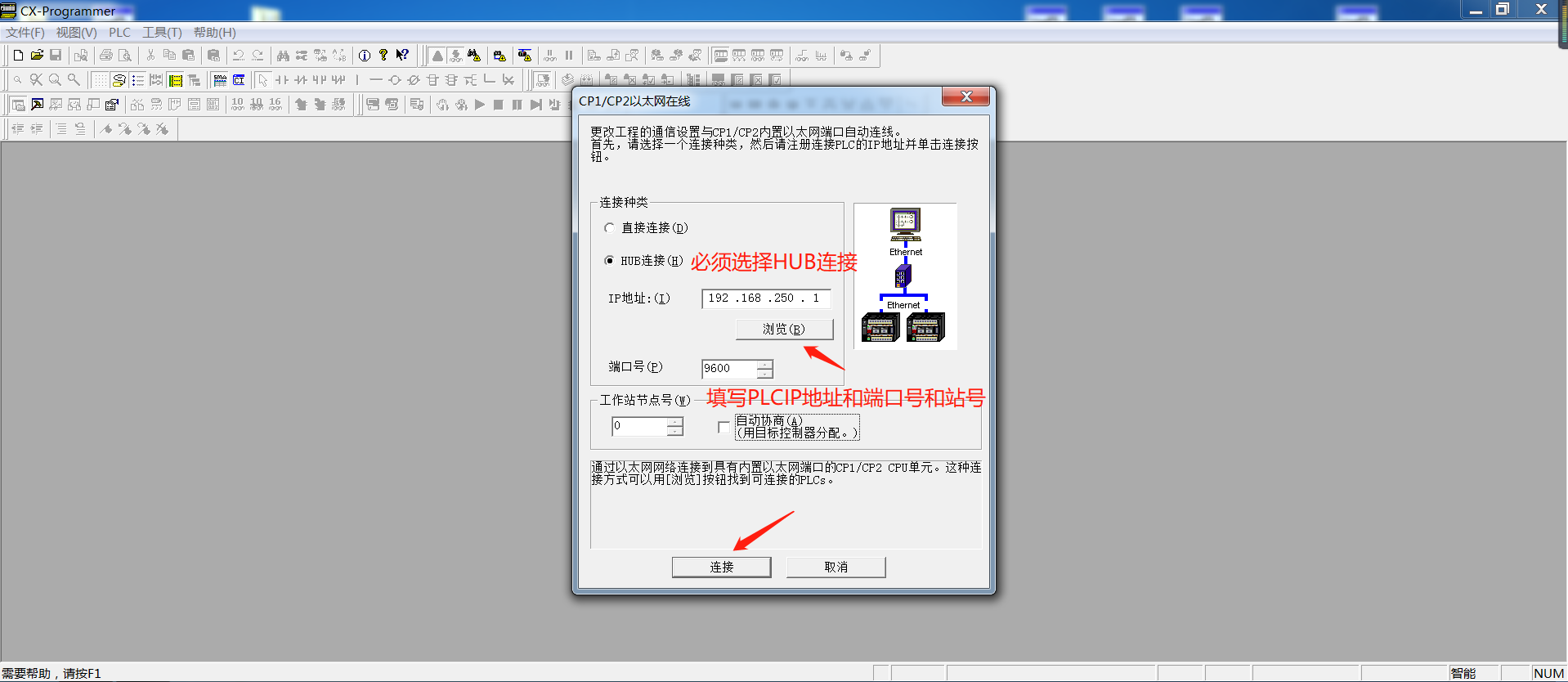Click the yellow question mark Help icon
The image size is (1568, 682).
pos(383,56)
